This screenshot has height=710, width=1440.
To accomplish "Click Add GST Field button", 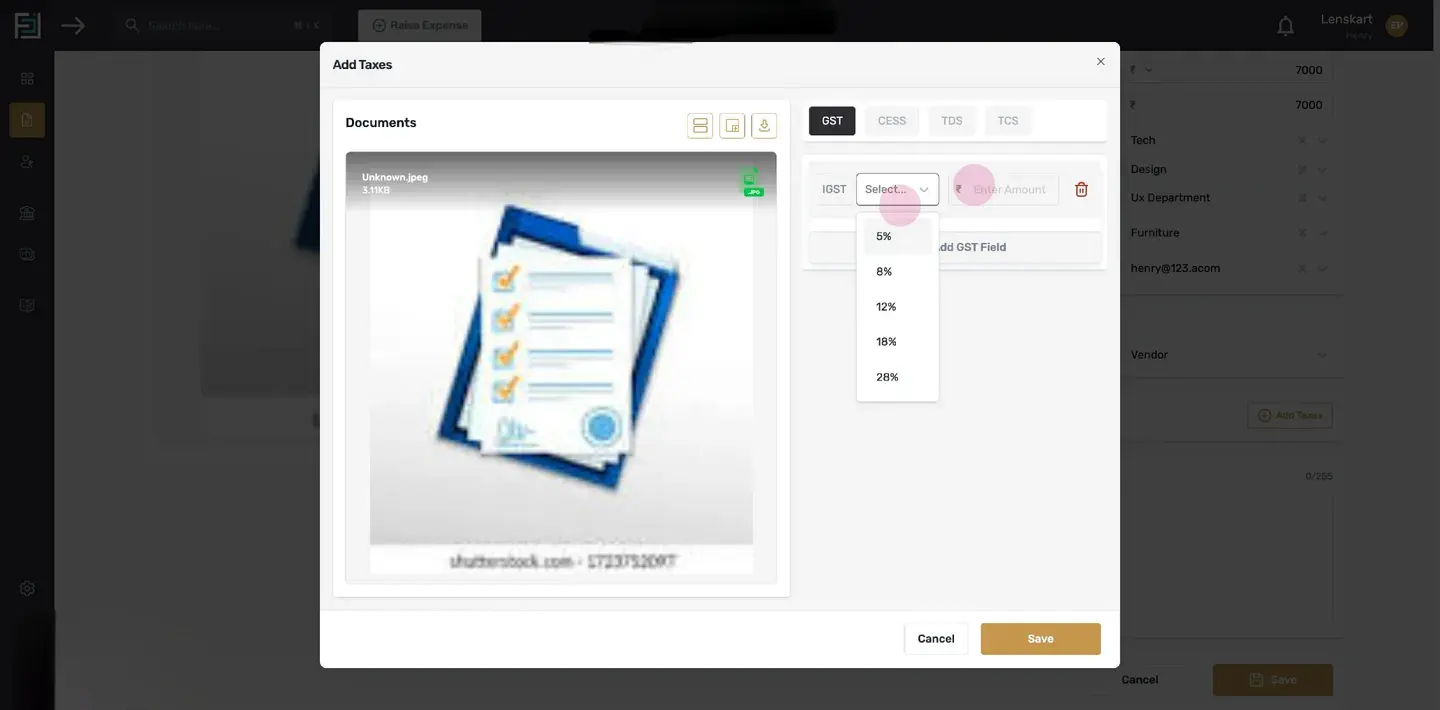I will (955, 247).
